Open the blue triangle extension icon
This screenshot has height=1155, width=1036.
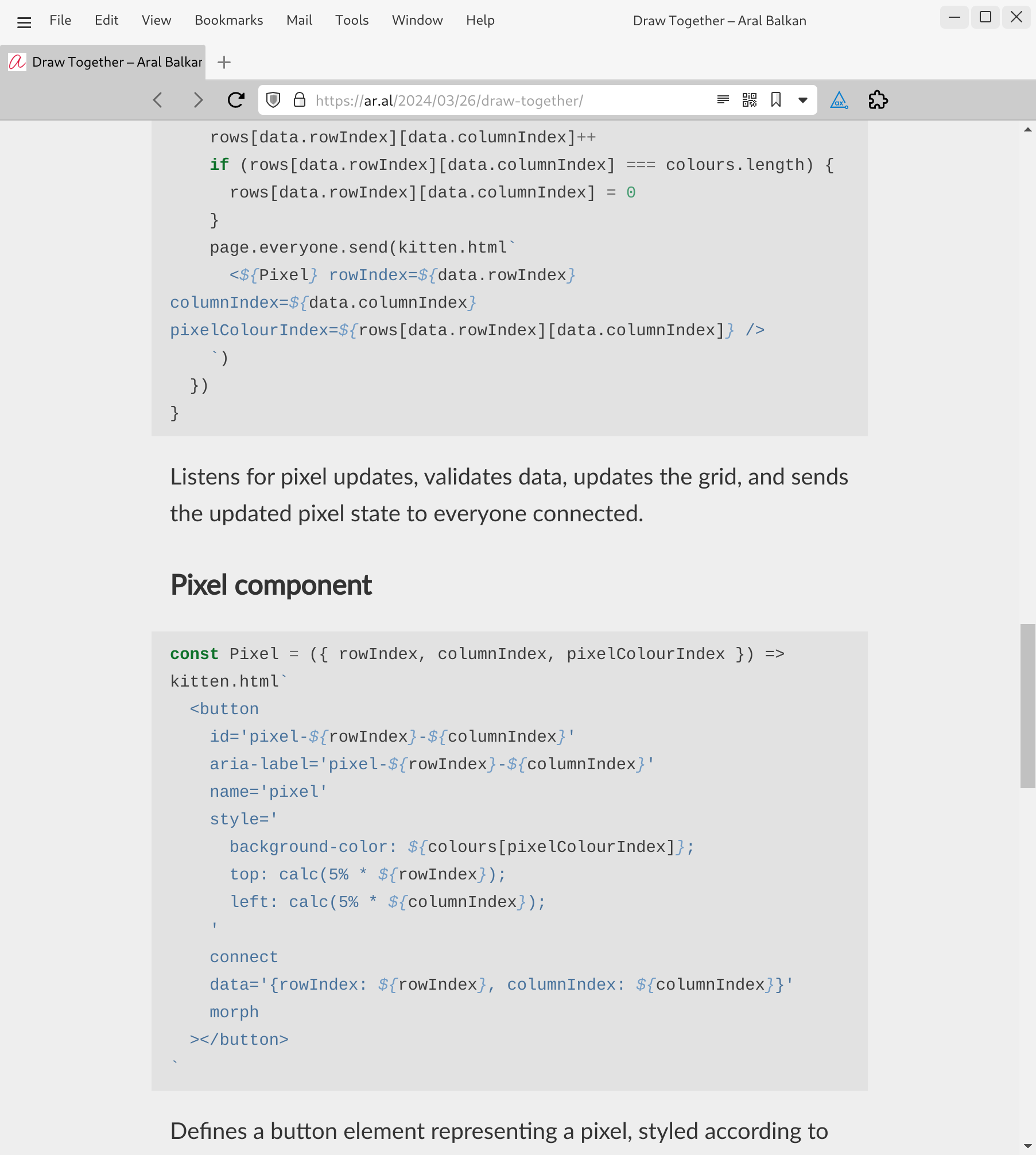[839, 100]
